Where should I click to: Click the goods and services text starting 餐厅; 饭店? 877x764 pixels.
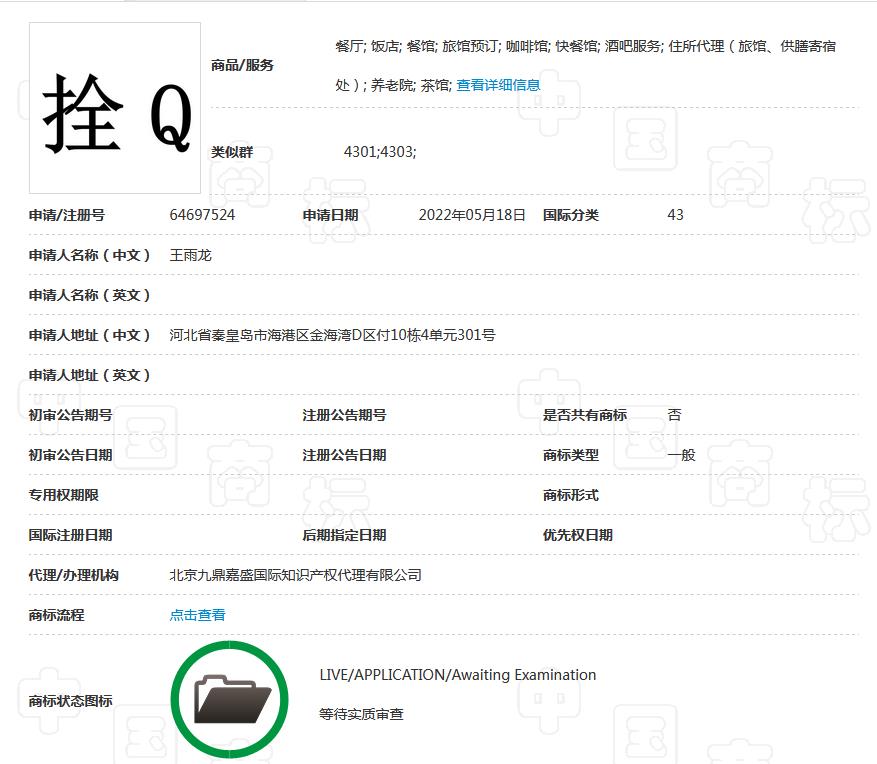tap(585, 47)
